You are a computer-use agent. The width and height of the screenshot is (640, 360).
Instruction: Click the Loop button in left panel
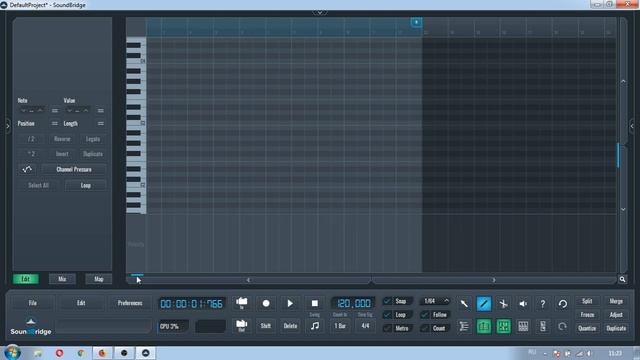click(x=86, y=185)
